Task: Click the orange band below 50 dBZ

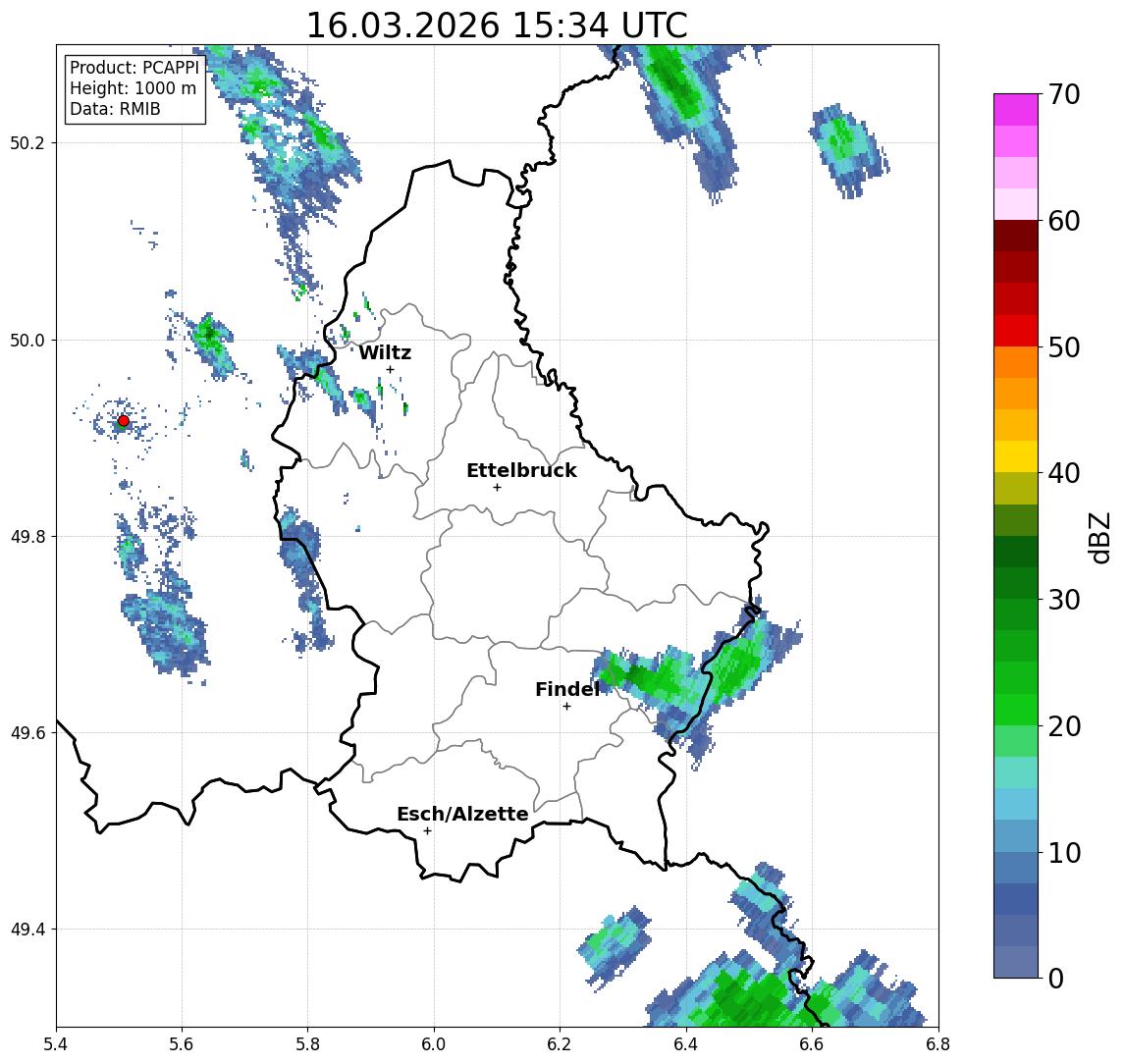Action: coord(1016,362)
